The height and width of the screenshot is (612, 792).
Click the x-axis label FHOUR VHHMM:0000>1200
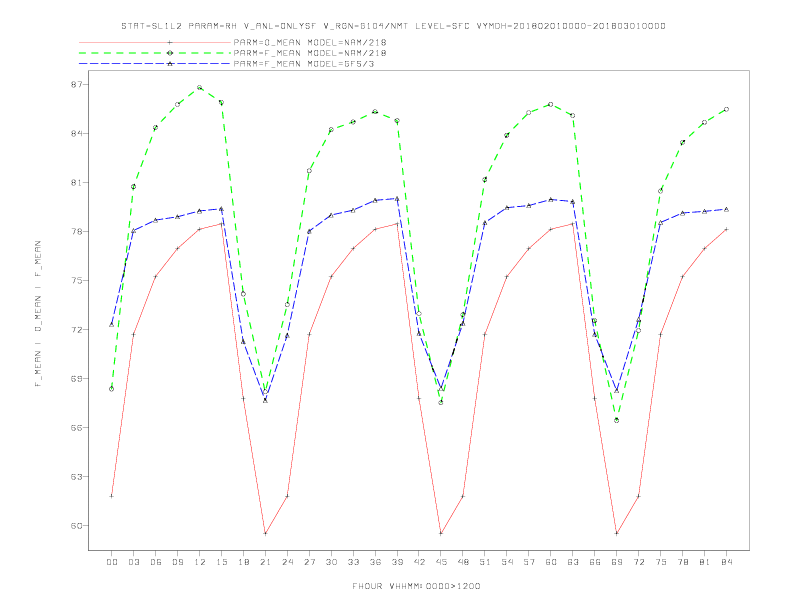point(416,586)
